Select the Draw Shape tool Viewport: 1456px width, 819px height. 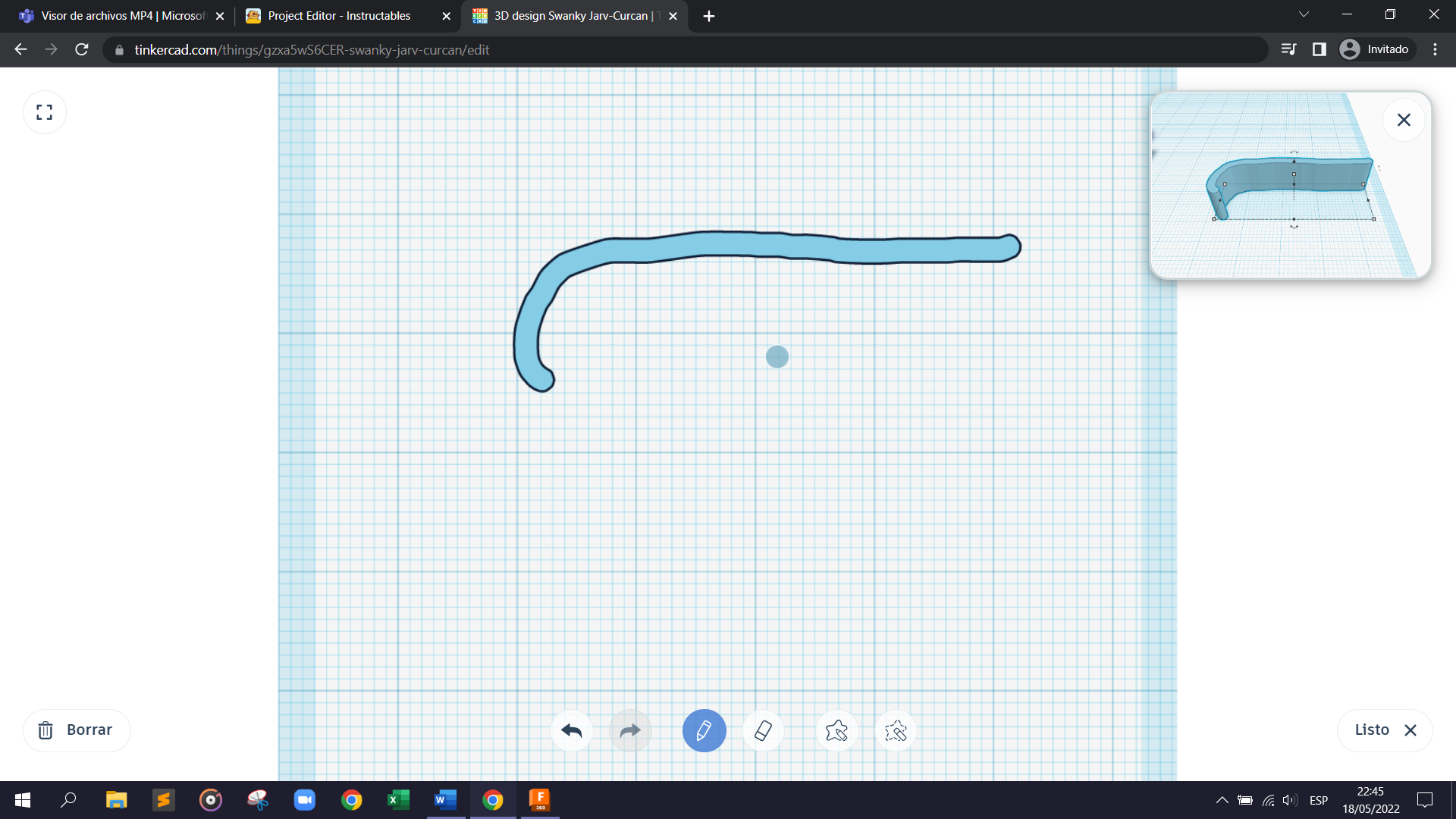click(x=836, y=730)
